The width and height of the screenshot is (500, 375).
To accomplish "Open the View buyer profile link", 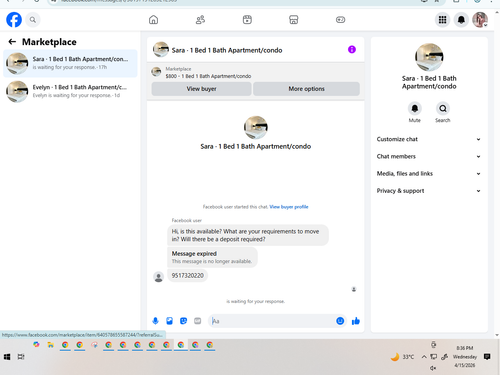I will pos(289,207).
